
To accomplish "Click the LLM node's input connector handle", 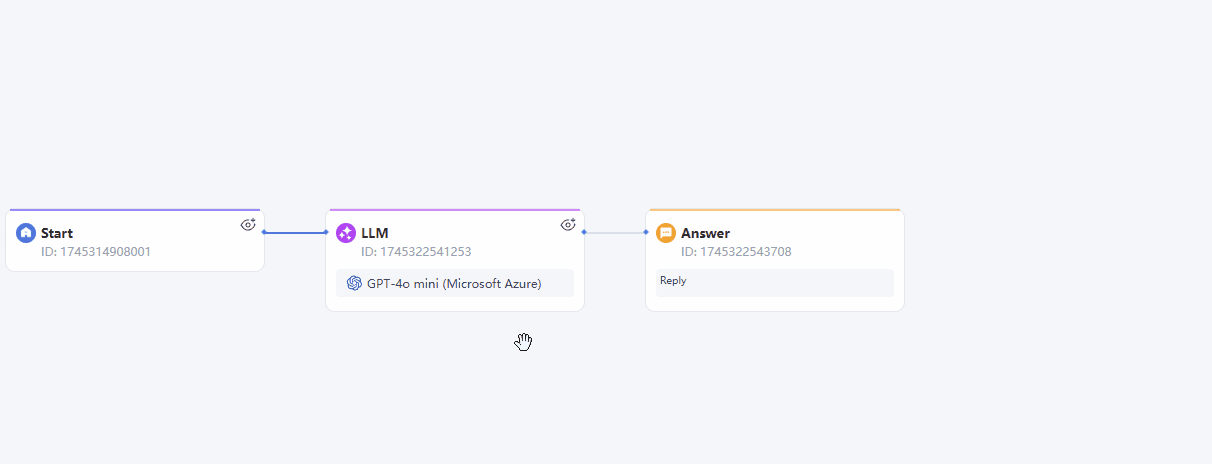I will click(x=326, y=232).
